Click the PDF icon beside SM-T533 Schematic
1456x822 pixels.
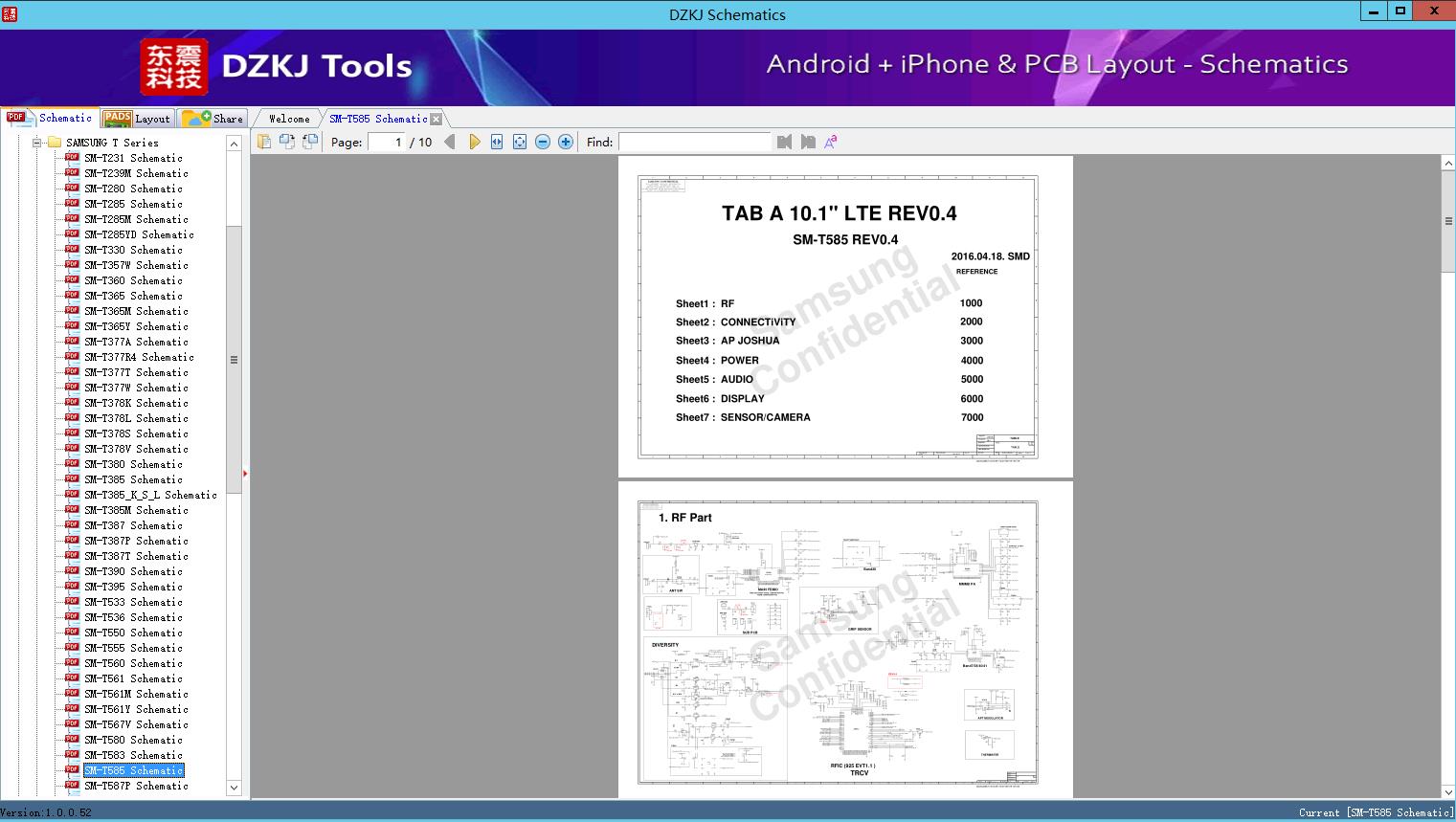click(x=72, y=602)
